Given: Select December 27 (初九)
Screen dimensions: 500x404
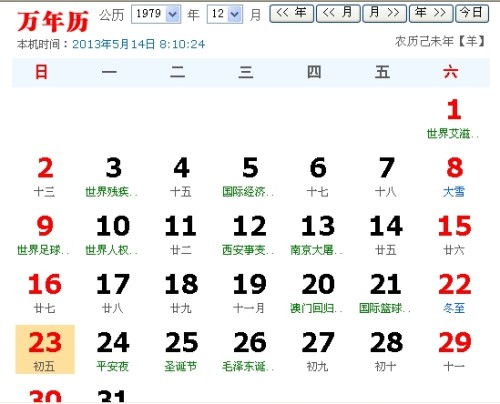Looking at the screenshot, I should click(318, 352).
